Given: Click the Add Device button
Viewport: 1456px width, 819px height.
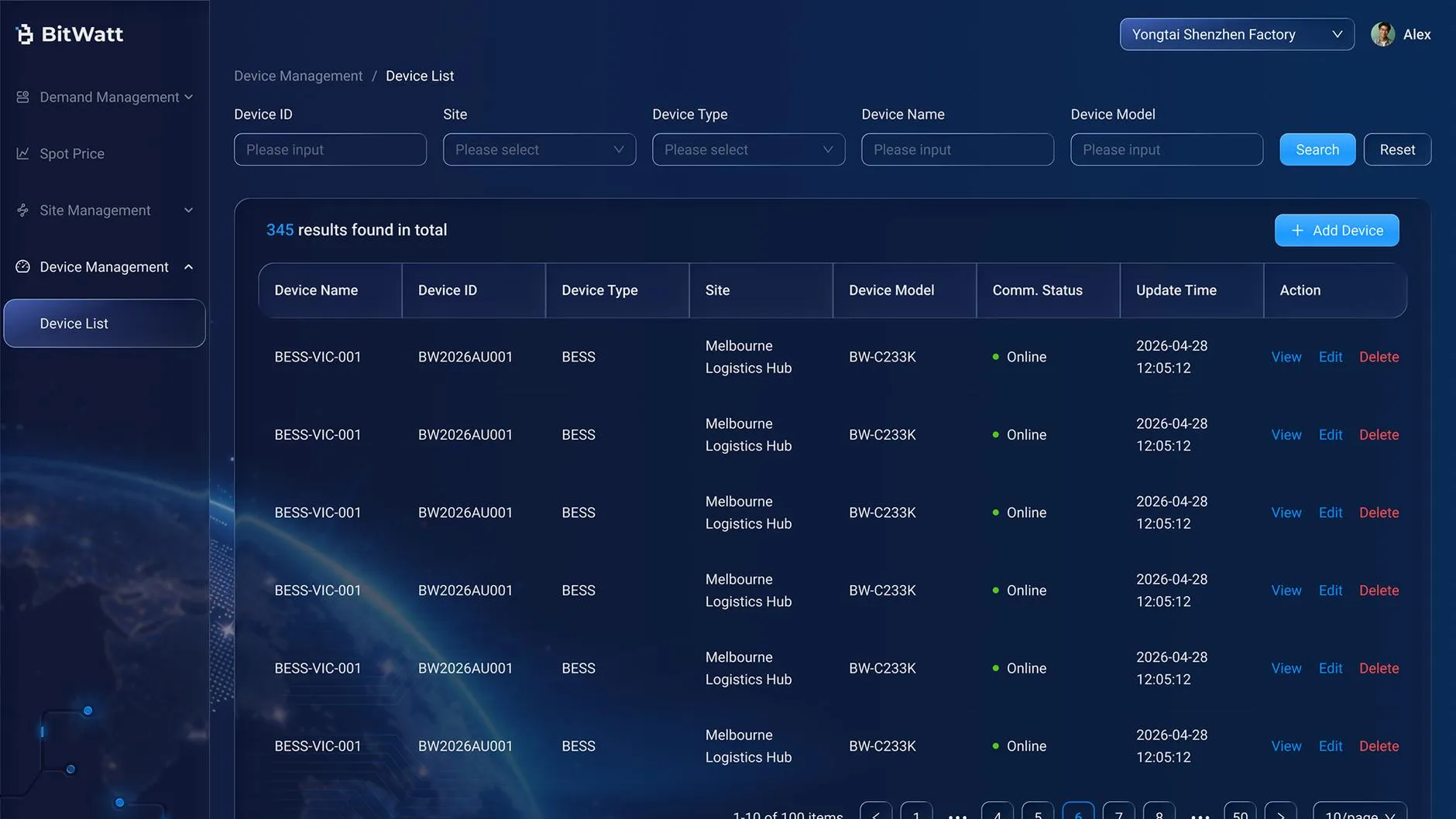Looking at the screenshot, I should point(1337,230).
